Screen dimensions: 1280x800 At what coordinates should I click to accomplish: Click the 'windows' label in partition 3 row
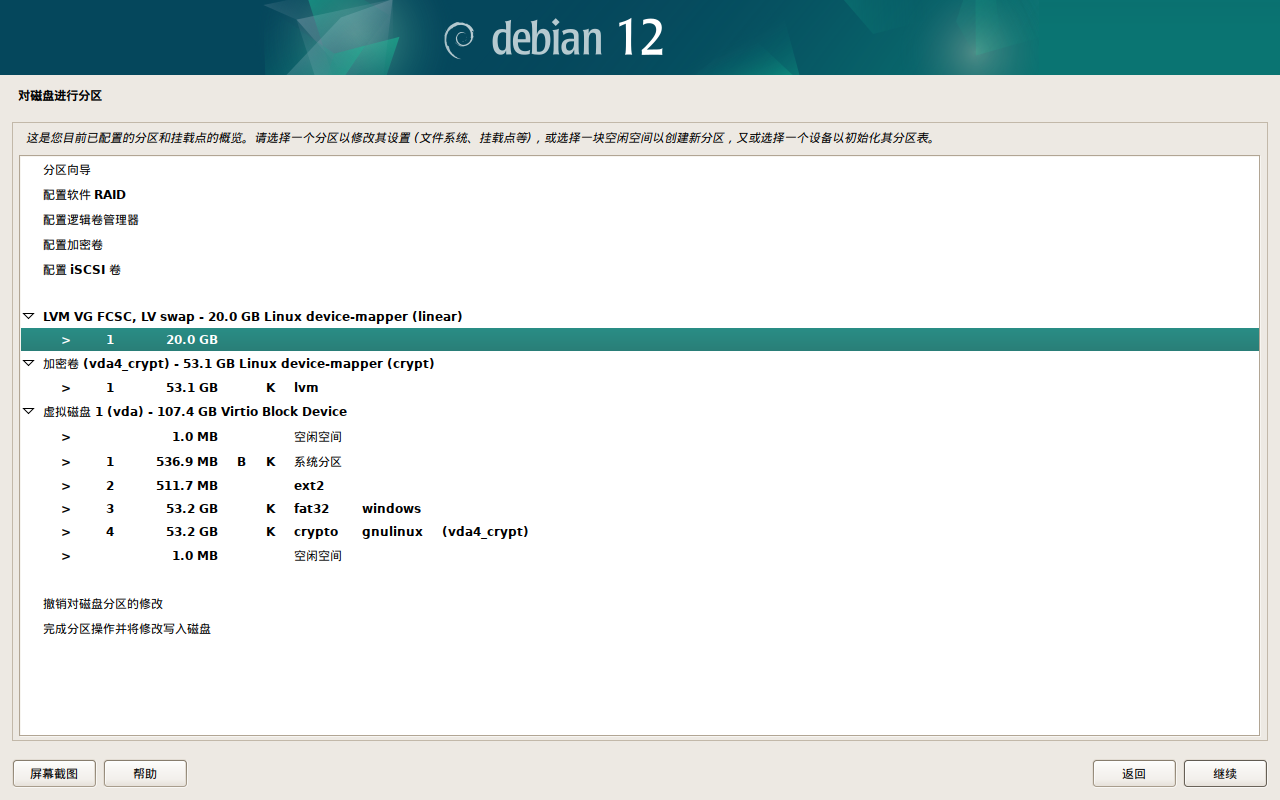[391, 509]
